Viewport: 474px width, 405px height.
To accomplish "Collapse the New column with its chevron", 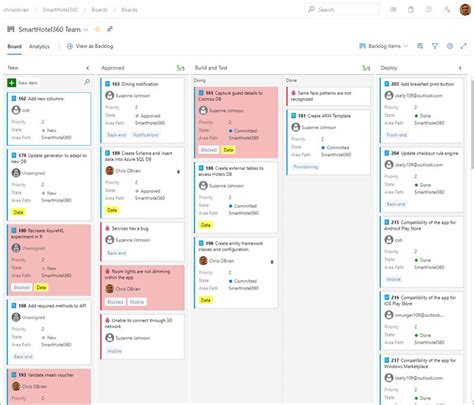I will [88, 68].
